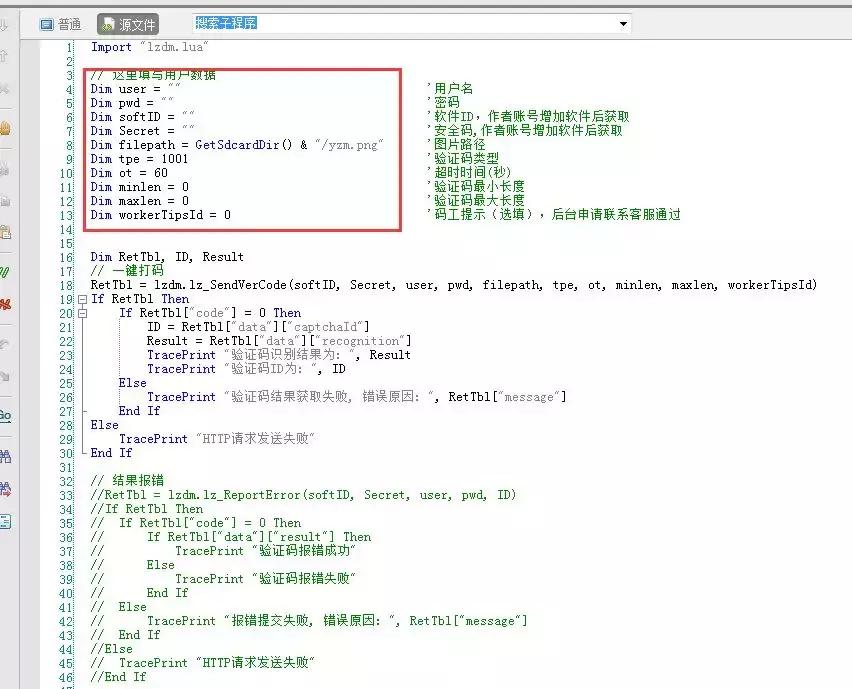The height and width of the screenshot is (689, 852).
Task: Click the 安全码 comment text
Action: pyautogui.click(x=525, y=130)
